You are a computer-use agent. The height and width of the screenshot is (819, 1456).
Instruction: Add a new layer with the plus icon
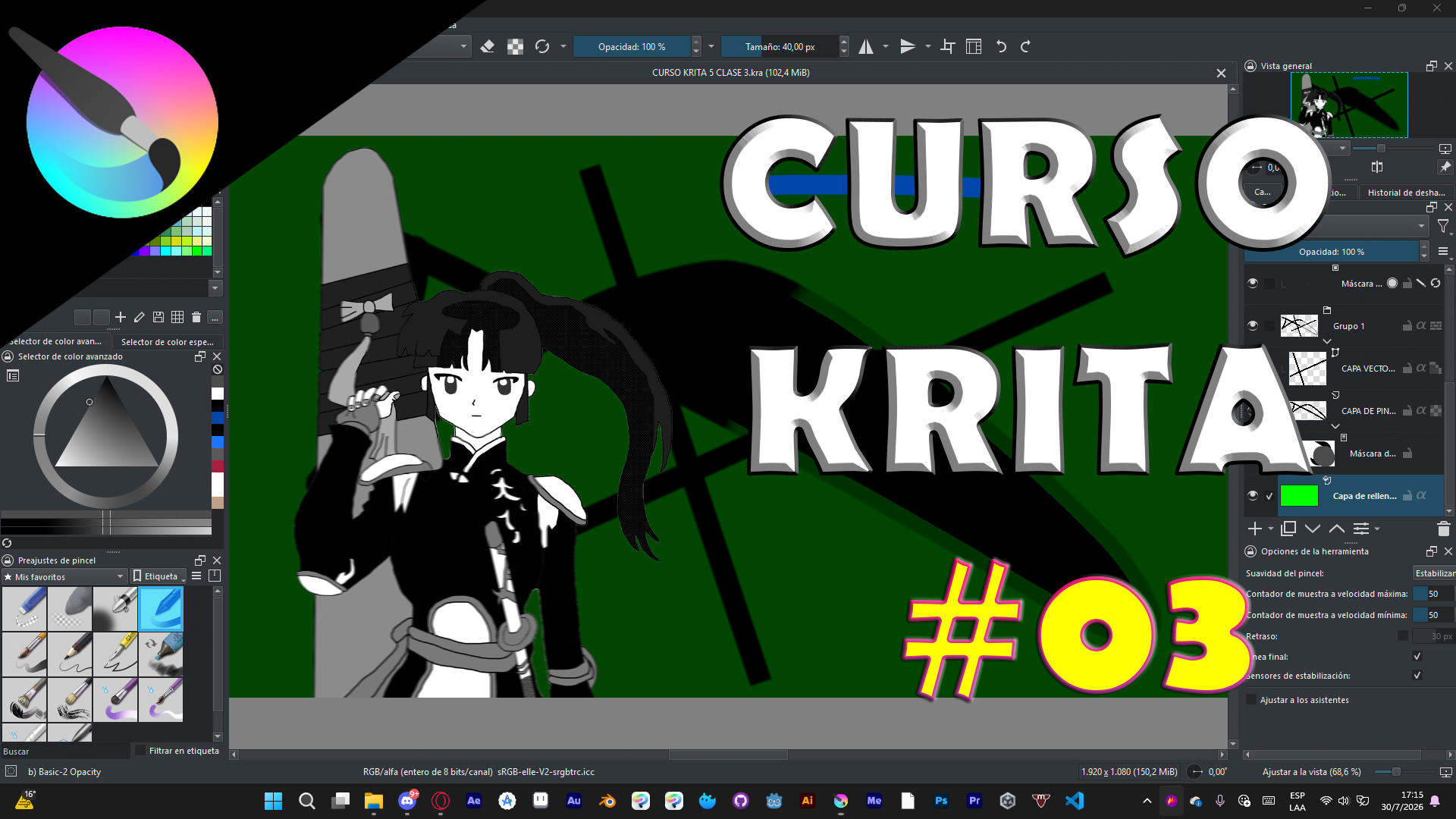(1254, 529)
